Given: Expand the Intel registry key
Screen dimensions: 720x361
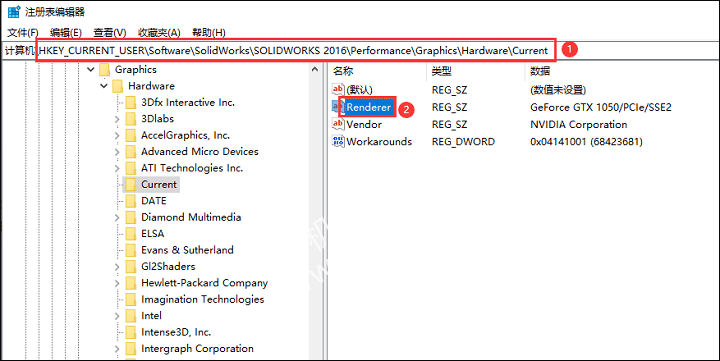Looking at the screenshot, I should 117,316.
